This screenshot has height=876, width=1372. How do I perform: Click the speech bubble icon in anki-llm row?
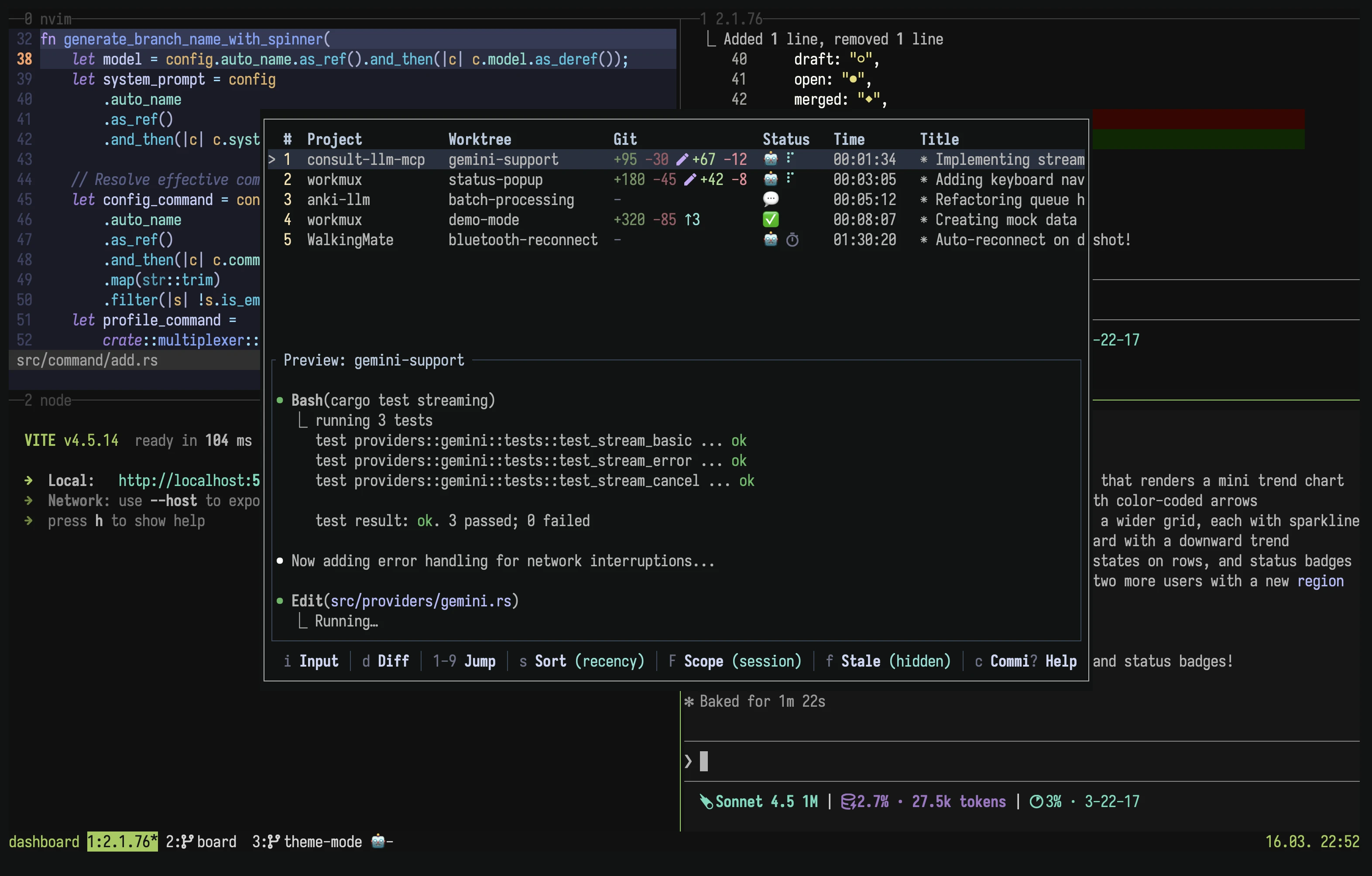tap(770, 199)
